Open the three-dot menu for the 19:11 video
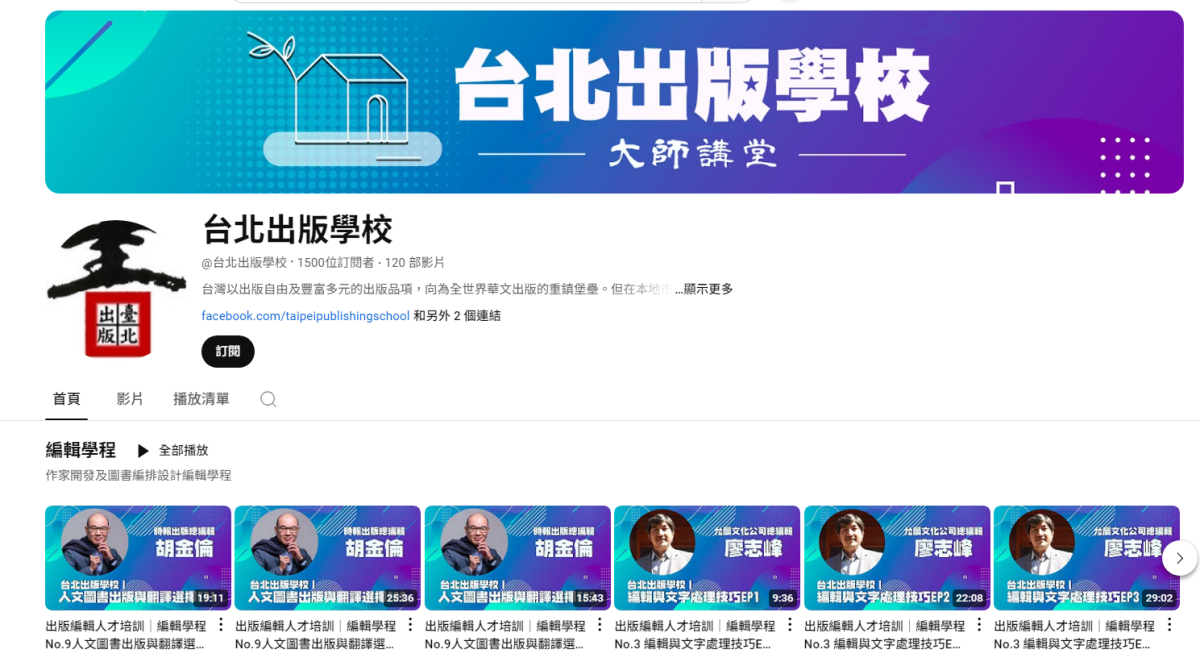The height and width of the screenshot is (658, 1200). tap(220, 625)
